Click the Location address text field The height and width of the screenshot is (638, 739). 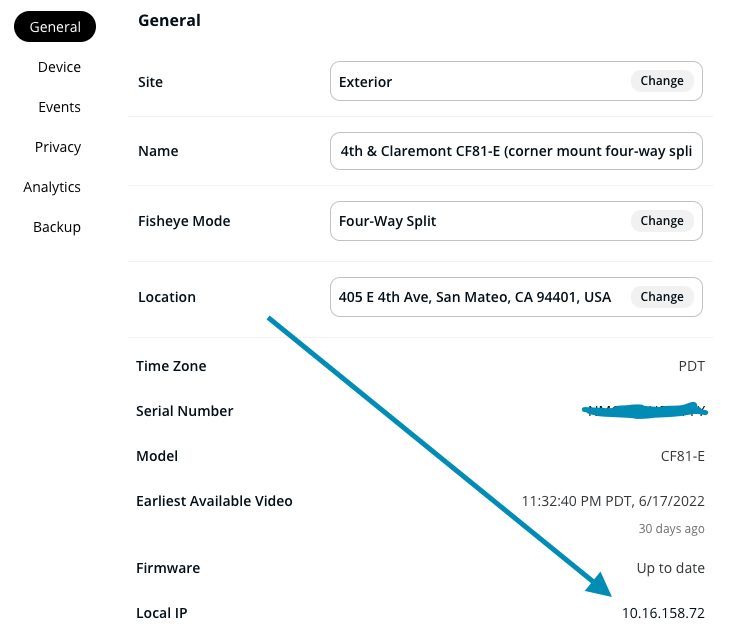(x=475, y=297)
